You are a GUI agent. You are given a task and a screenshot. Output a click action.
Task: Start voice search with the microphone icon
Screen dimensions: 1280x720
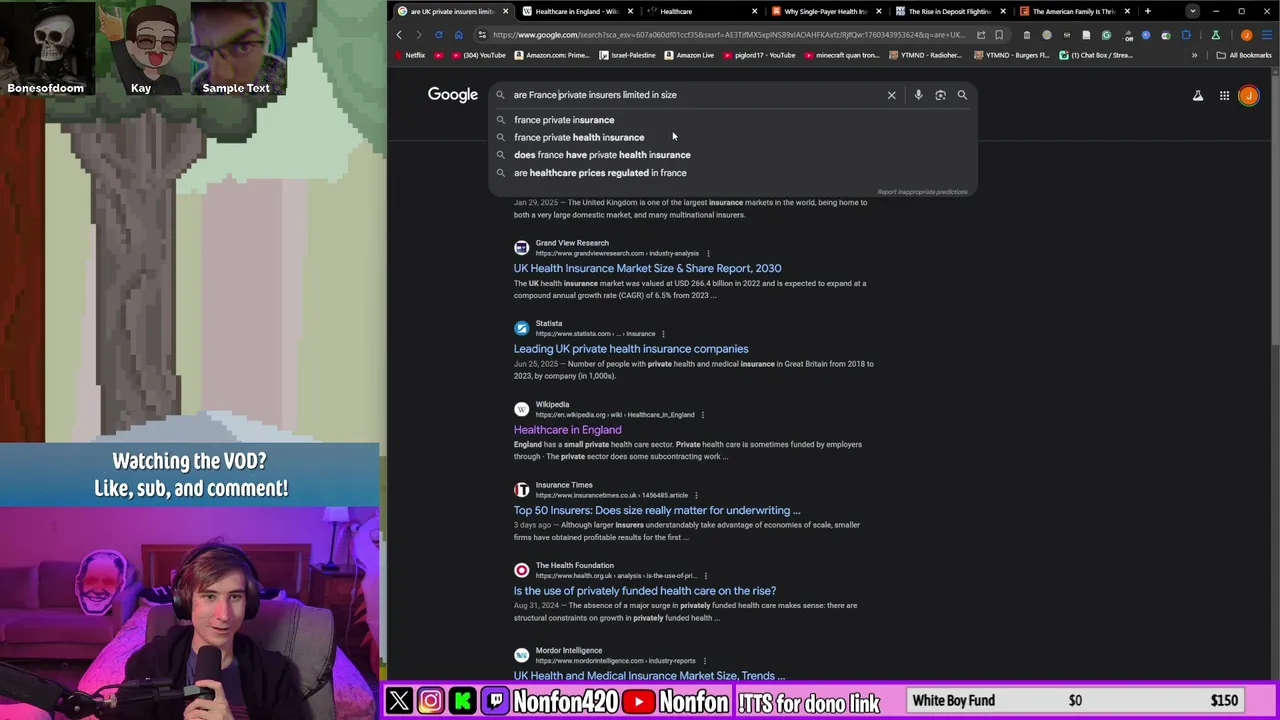(x=918, y=95)
